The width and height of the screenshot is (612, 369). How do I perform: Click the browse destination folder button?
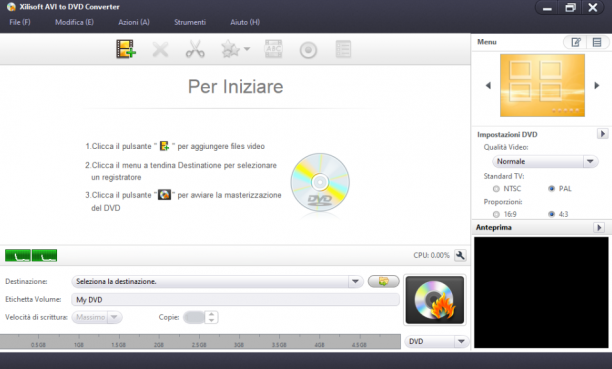point(383,281)
